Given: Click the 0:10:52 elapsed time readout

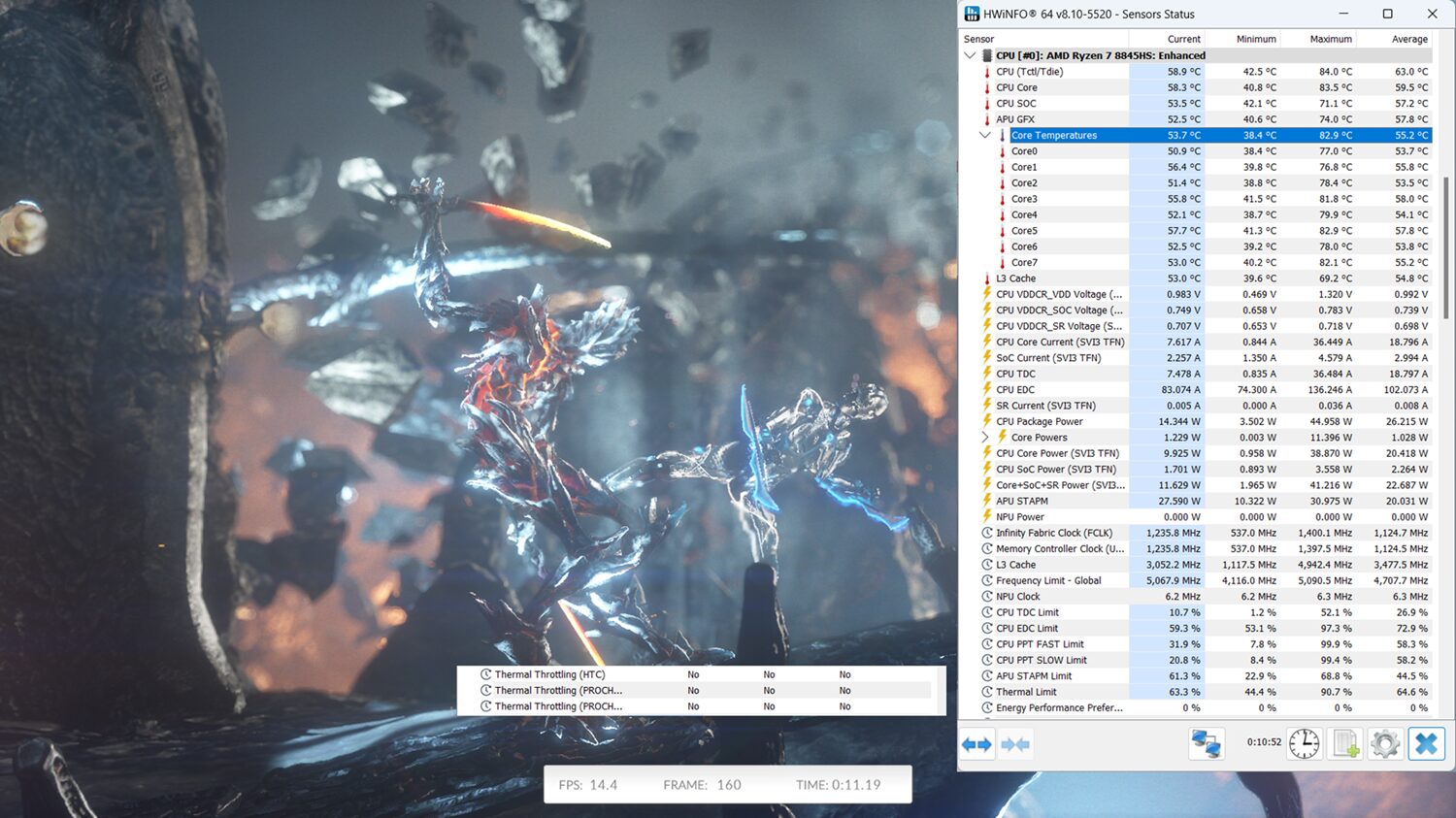Looking at the screenshot, I should (1264, 742).
